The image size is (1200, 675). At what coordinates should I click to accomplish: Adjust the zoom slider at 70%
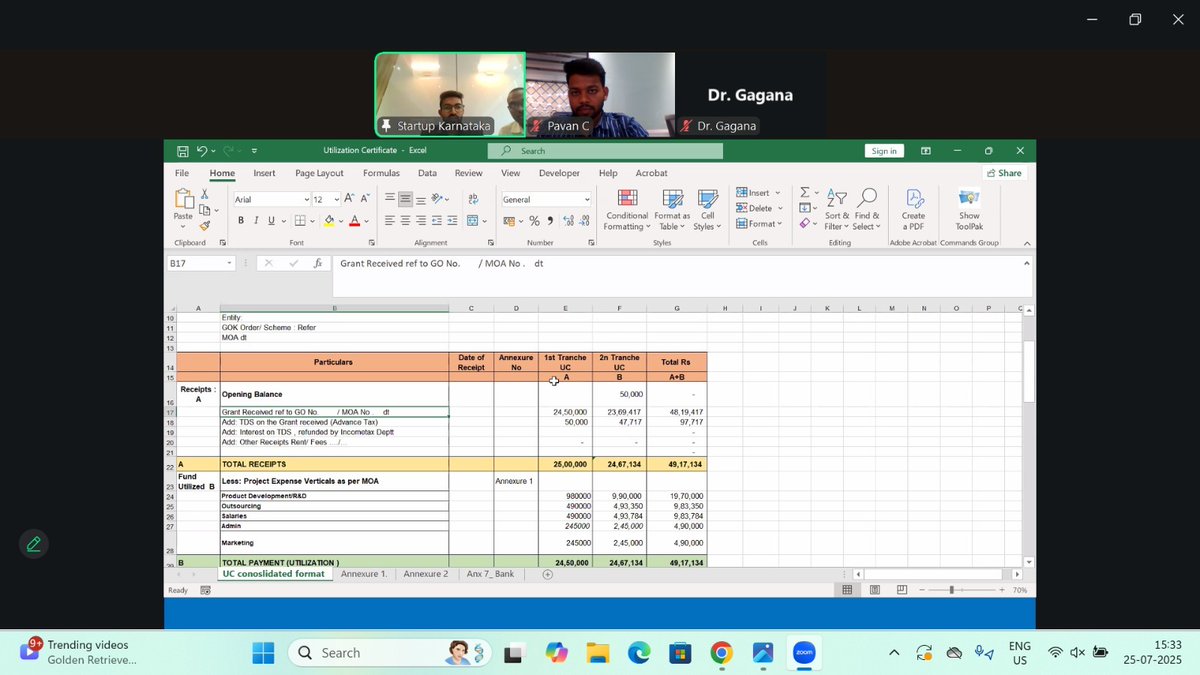951,591
